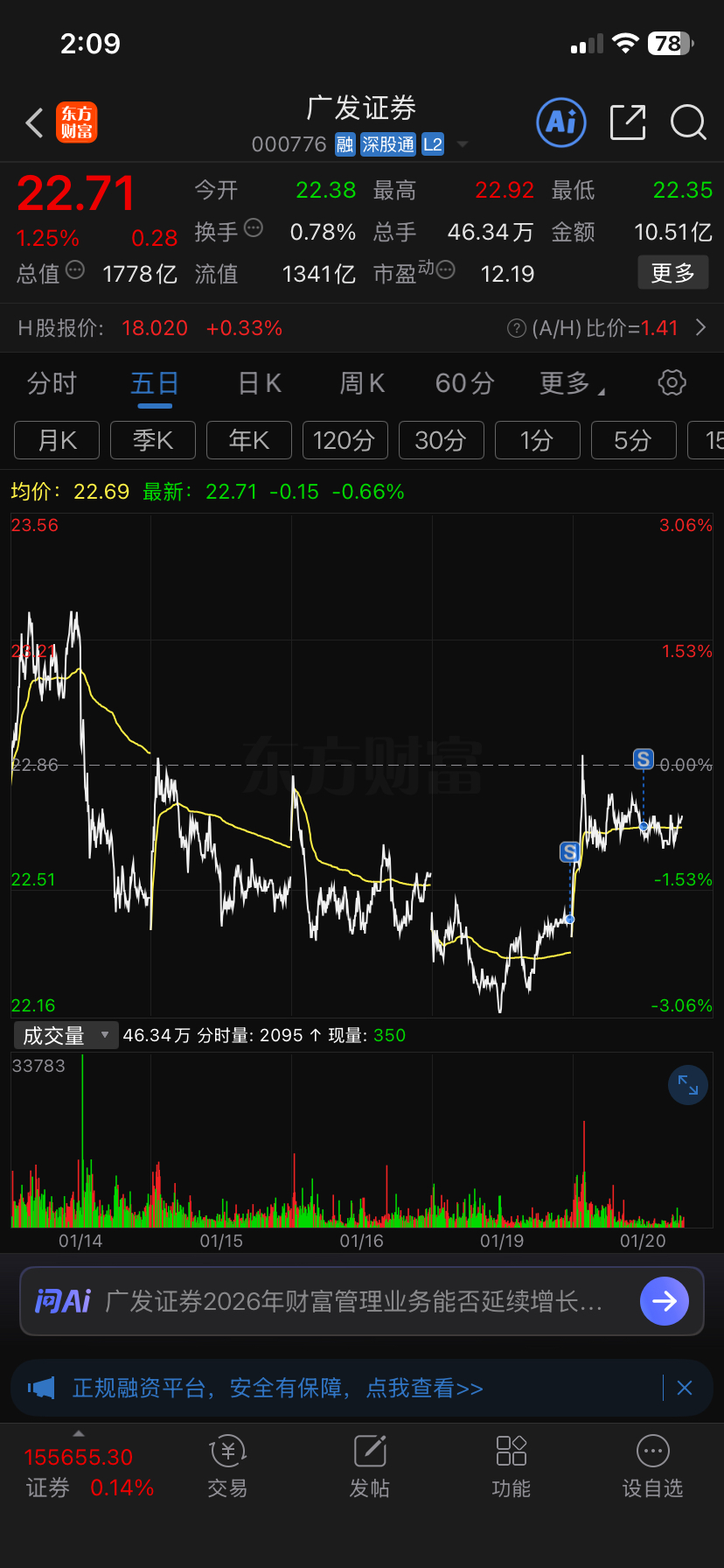The image size is (724, 1568).
Task: Tap the 证券 index 155655.30 value
Action: click(79, 1457)
